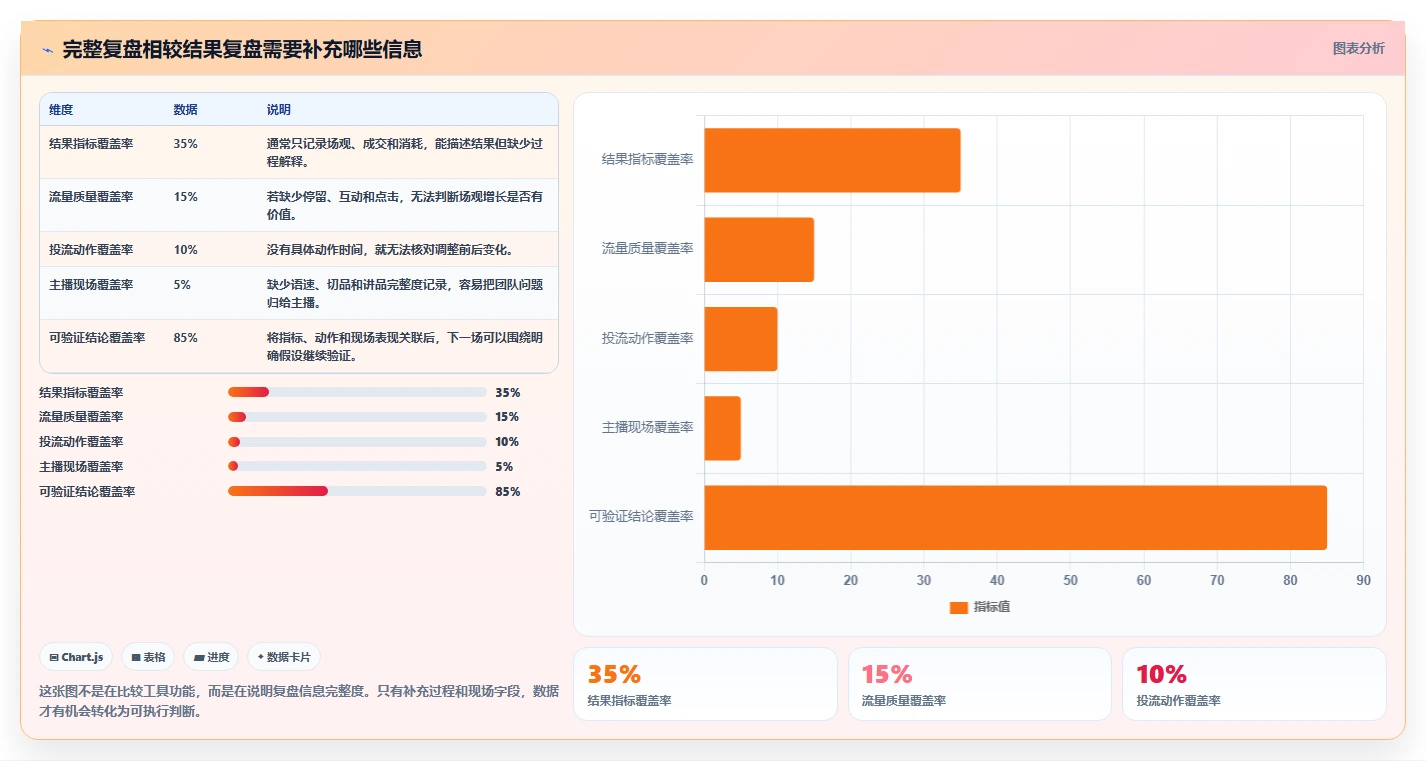Click the 85% value in the table

click(185, 337)
